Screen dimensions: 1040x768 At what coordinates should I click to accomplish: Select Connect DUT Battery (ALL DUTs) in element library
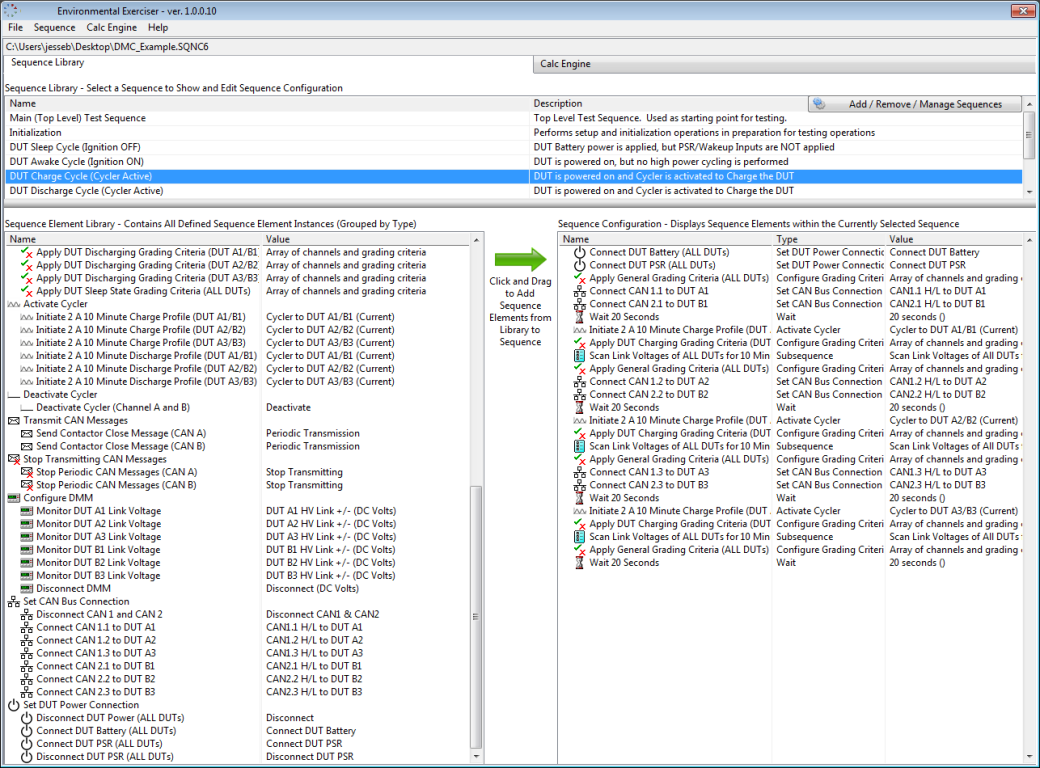tap(106, 731)
